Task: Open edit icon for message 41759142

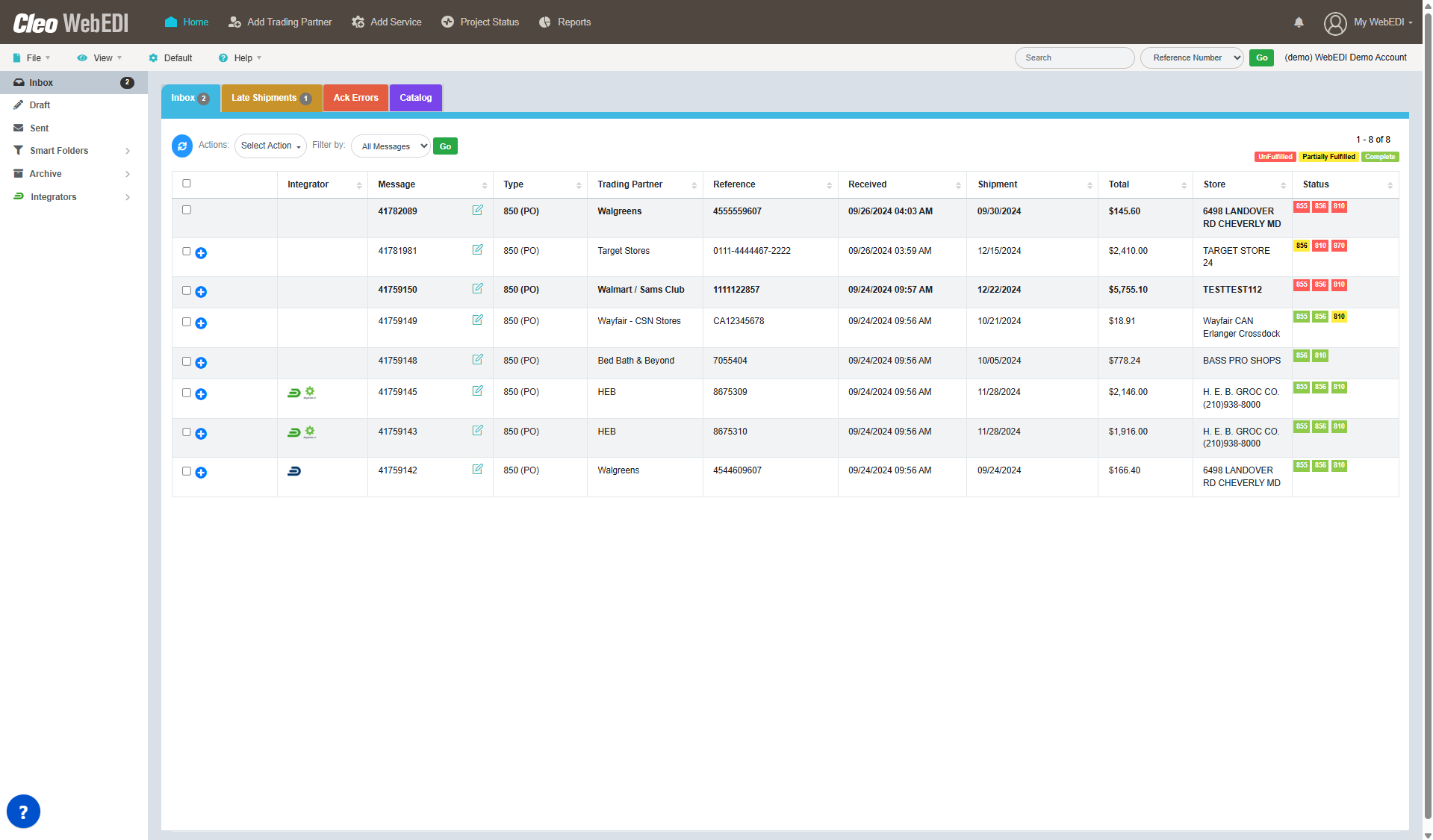Action: point(477,470)
